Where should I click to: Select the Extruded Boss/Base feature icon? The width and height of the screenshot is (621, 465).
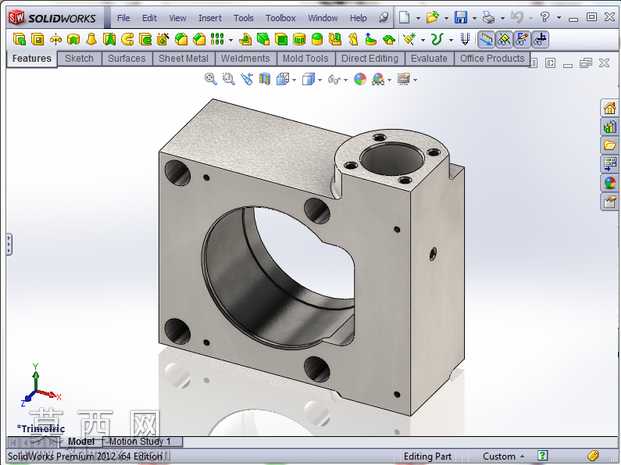tap(19, 39)
